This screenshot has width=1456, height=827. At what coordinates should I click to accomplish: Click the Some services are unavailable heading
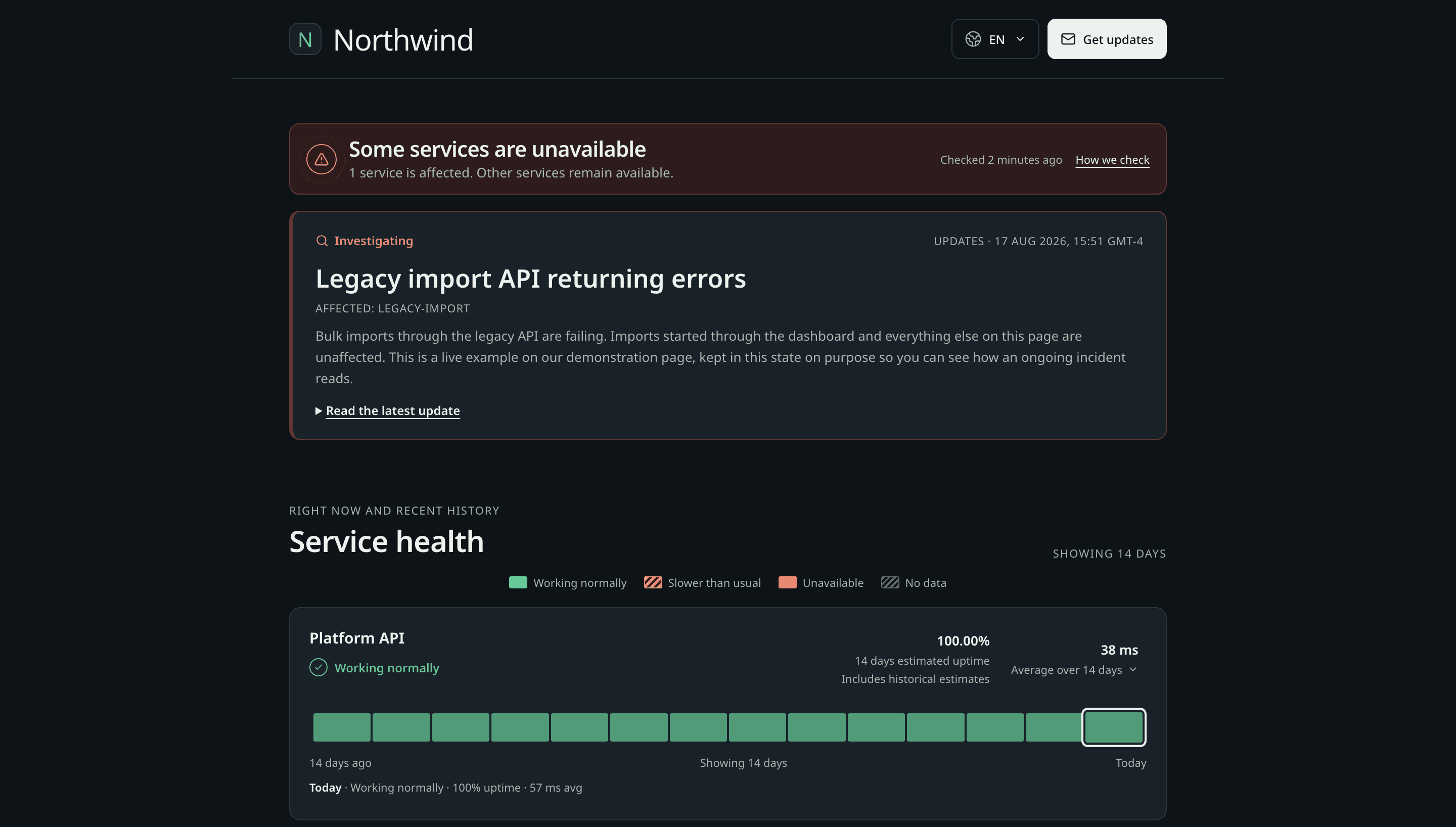(497, 149)
